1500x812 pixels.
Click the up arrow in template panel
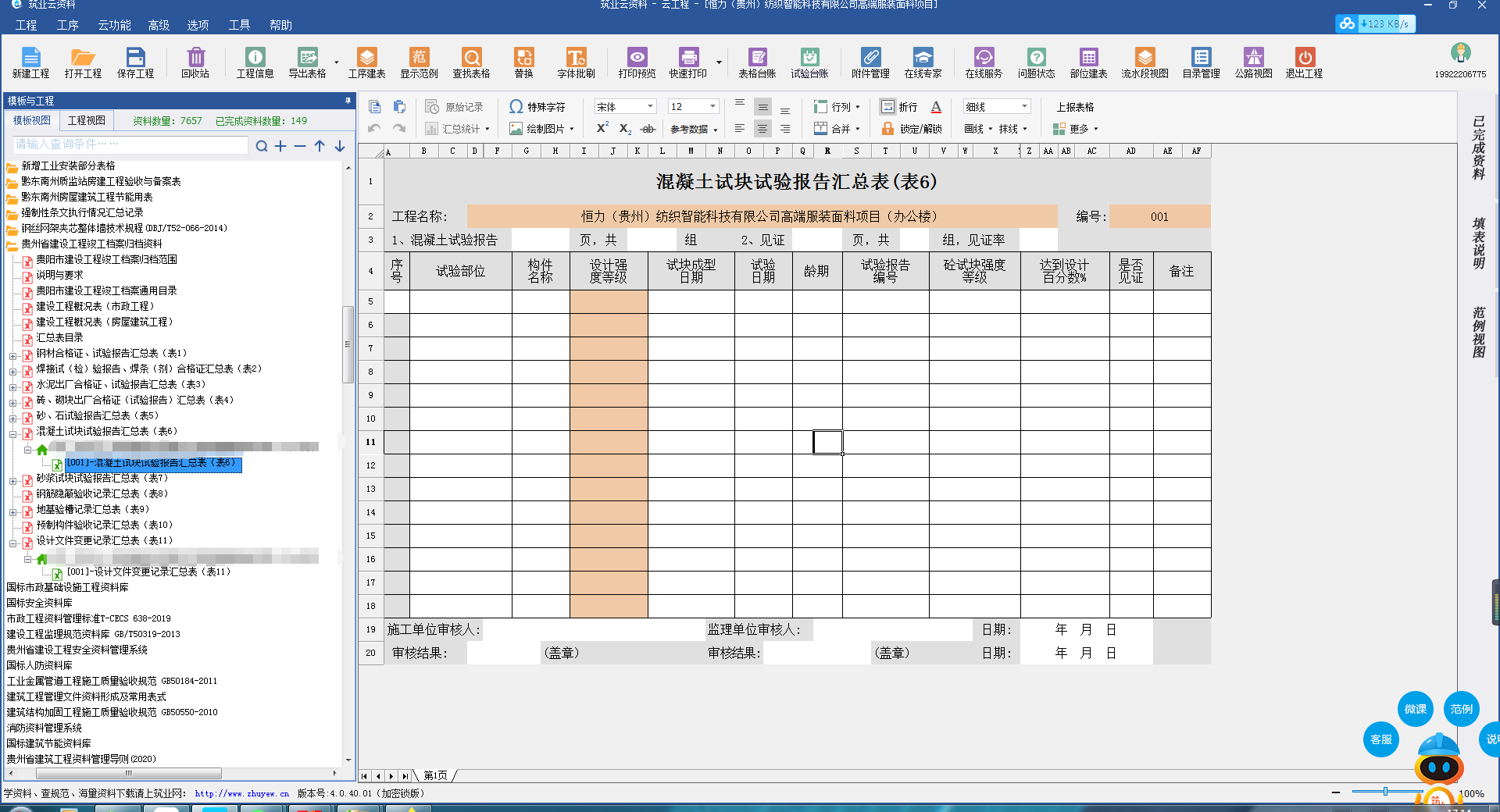pyautogui.click(x=320, y=146)
